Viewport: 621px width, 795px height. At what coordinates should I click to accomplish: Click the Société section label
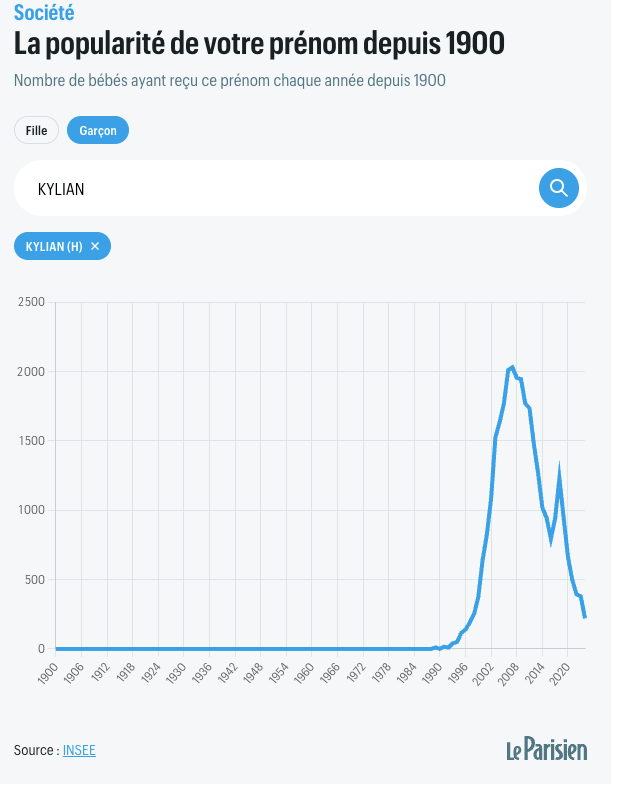(x=45, y=13)
